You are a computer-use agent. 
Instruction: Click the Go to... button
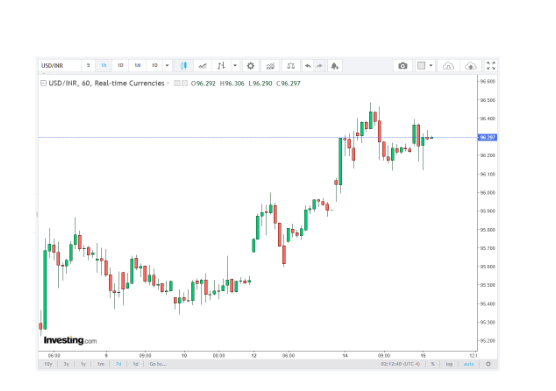click(x=158, y=364)
